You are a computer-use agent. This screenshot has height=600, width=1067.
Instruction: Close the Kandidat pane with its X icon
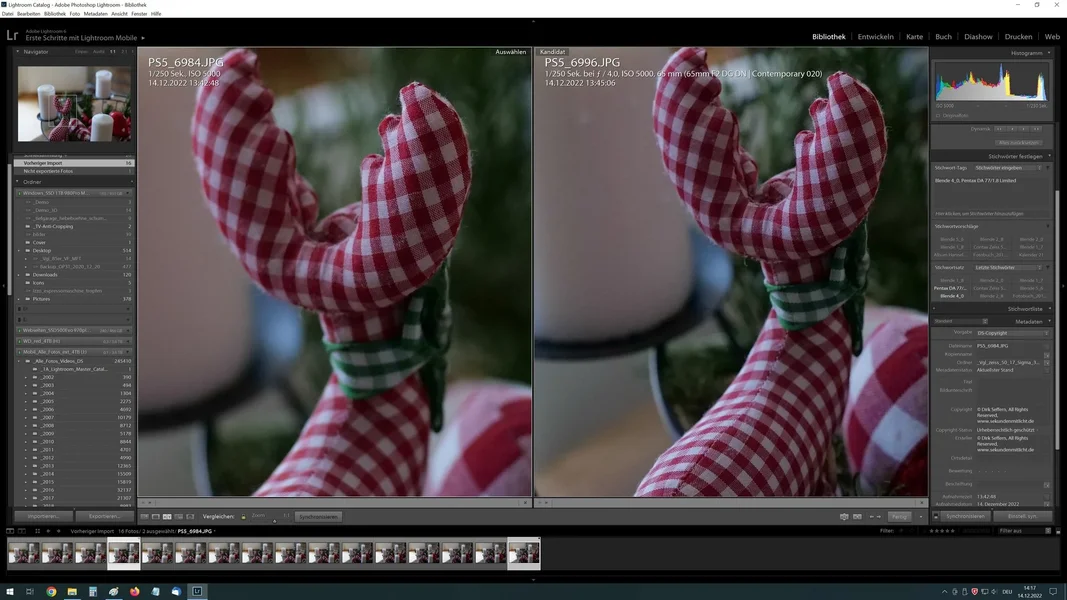click(921, 503)
